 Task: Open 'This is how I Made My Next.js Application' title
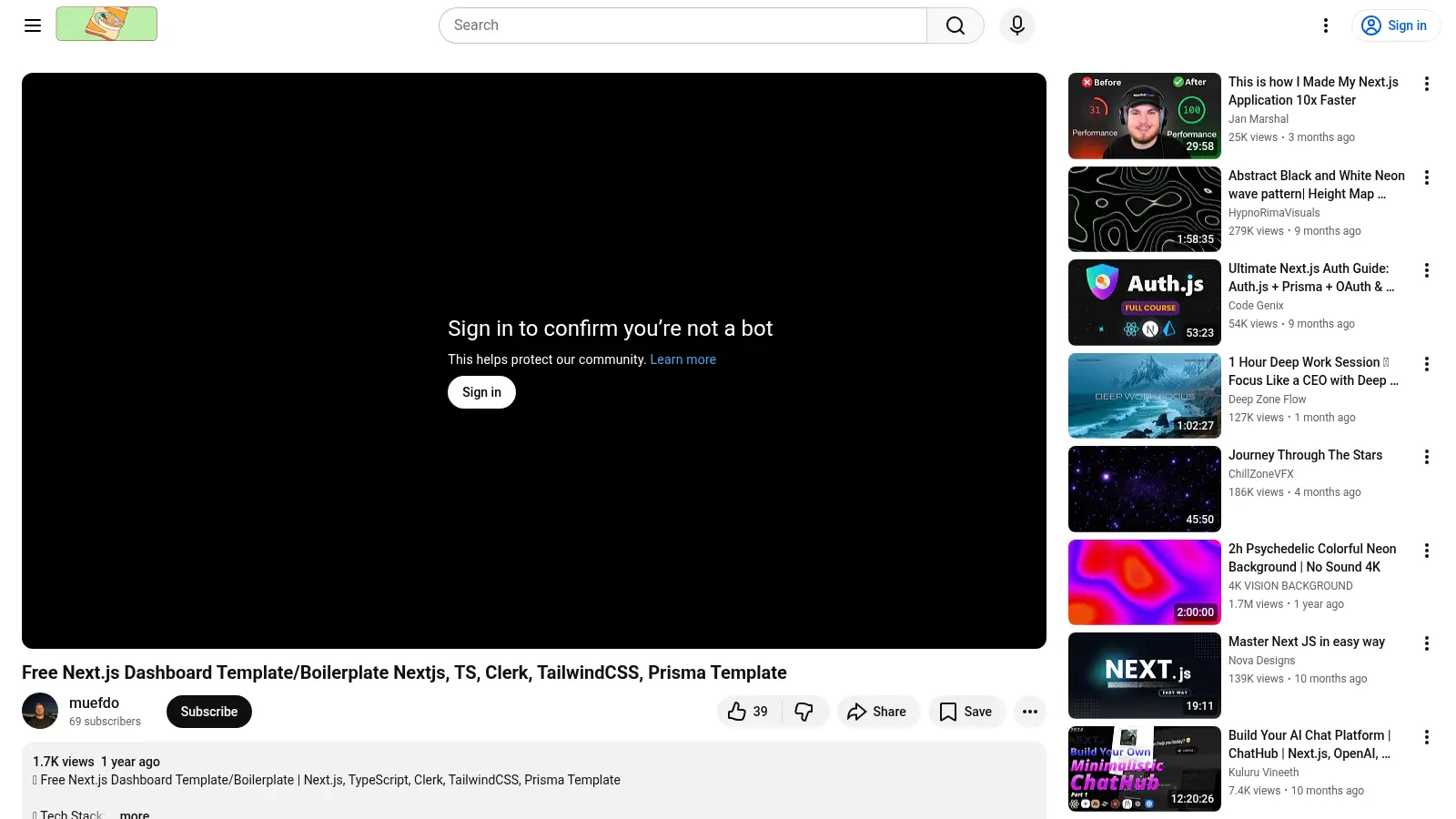tap(1313, 91)
